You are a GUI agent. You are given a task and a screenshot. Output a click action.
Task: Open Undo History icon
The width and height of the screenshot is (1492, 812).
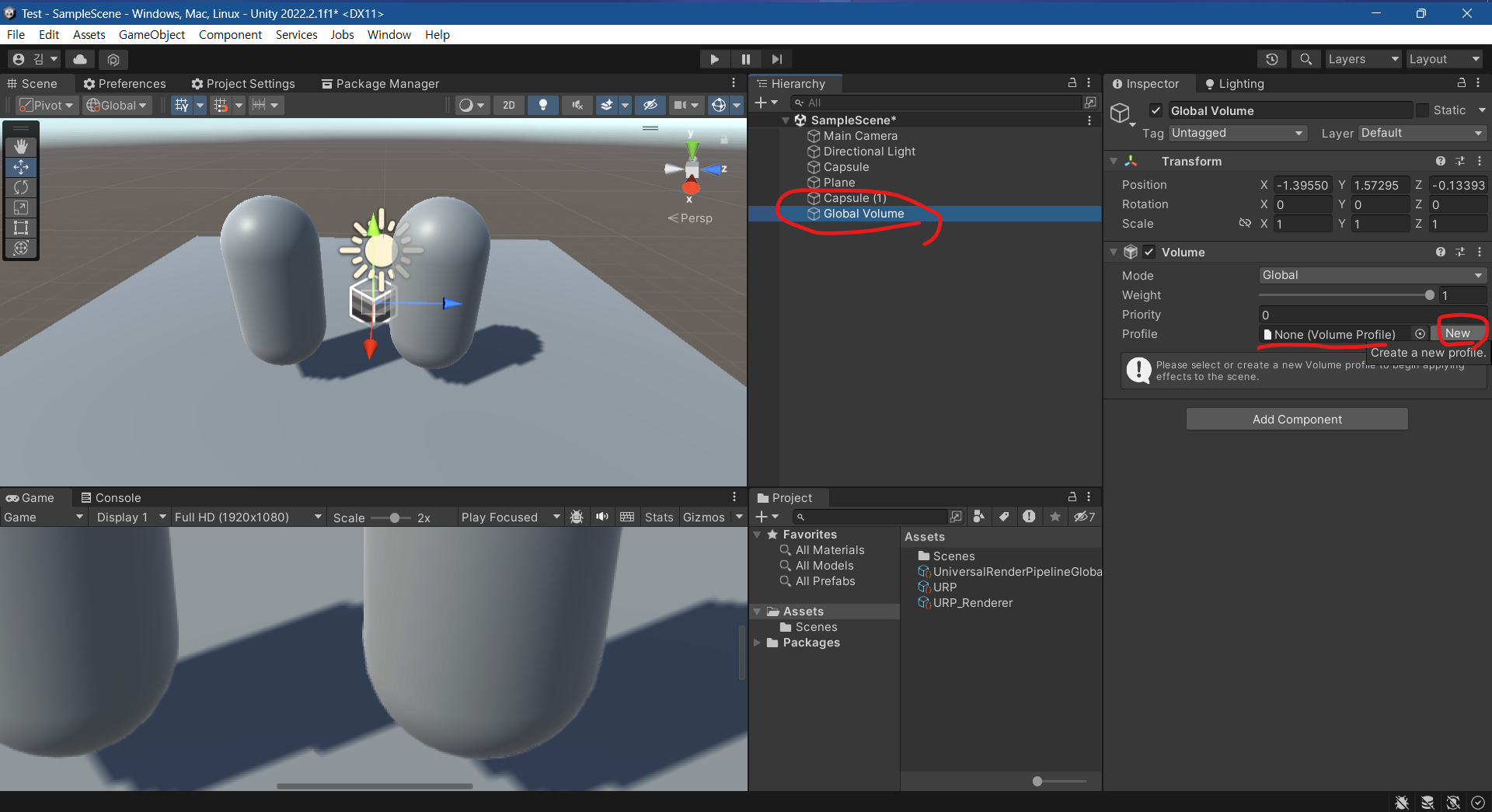pyautogui.click(x=1272, y=59)
